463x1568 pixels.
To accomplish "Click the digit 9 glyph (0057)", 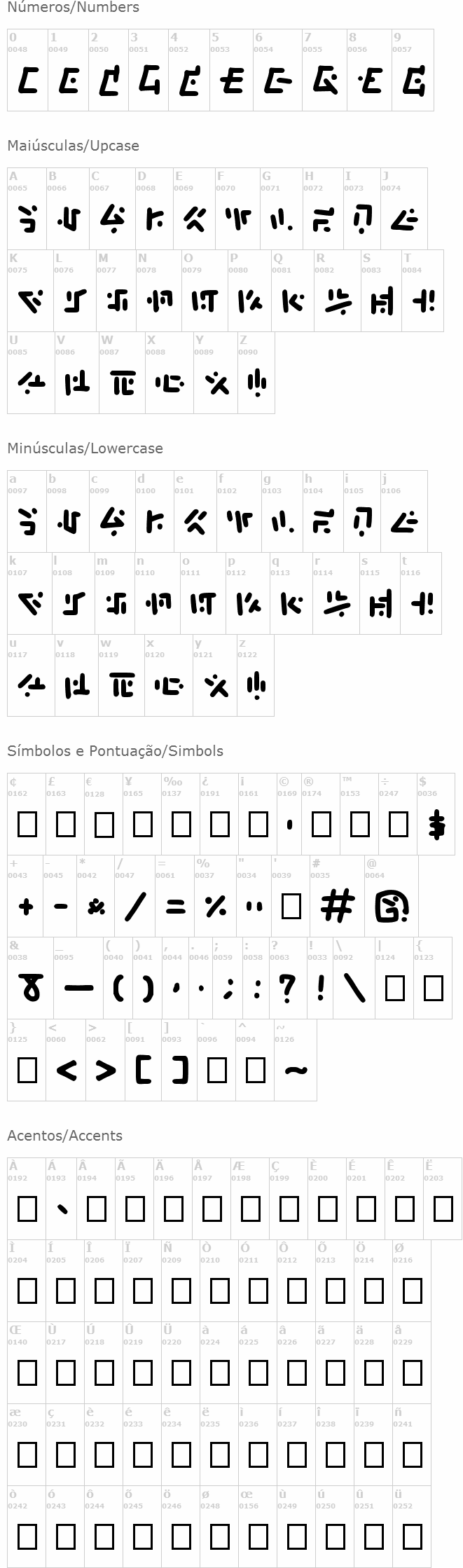I will tap(413, 70).
